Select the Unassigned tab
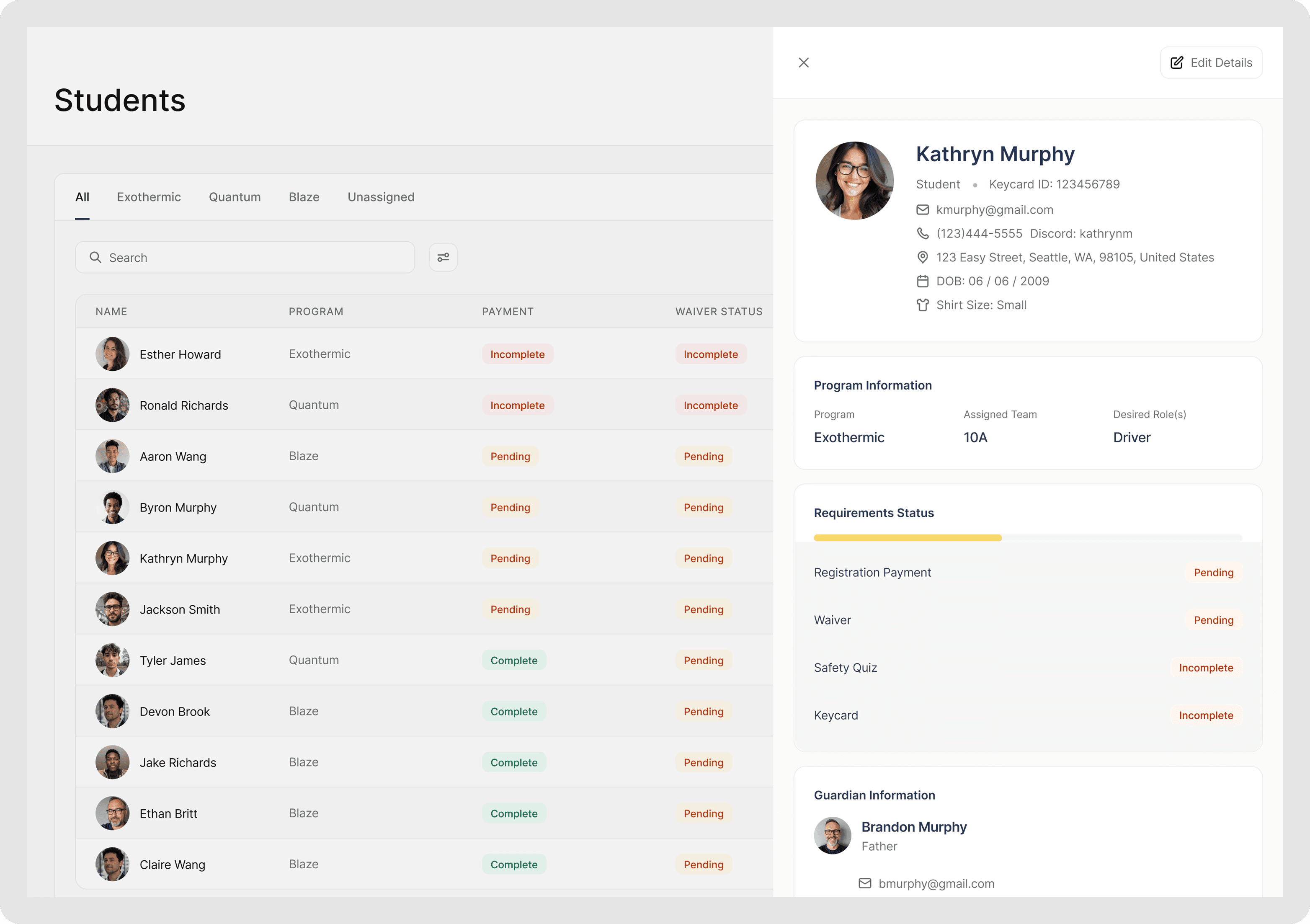This screenshot has width=1310, height=924. point(381,197)
